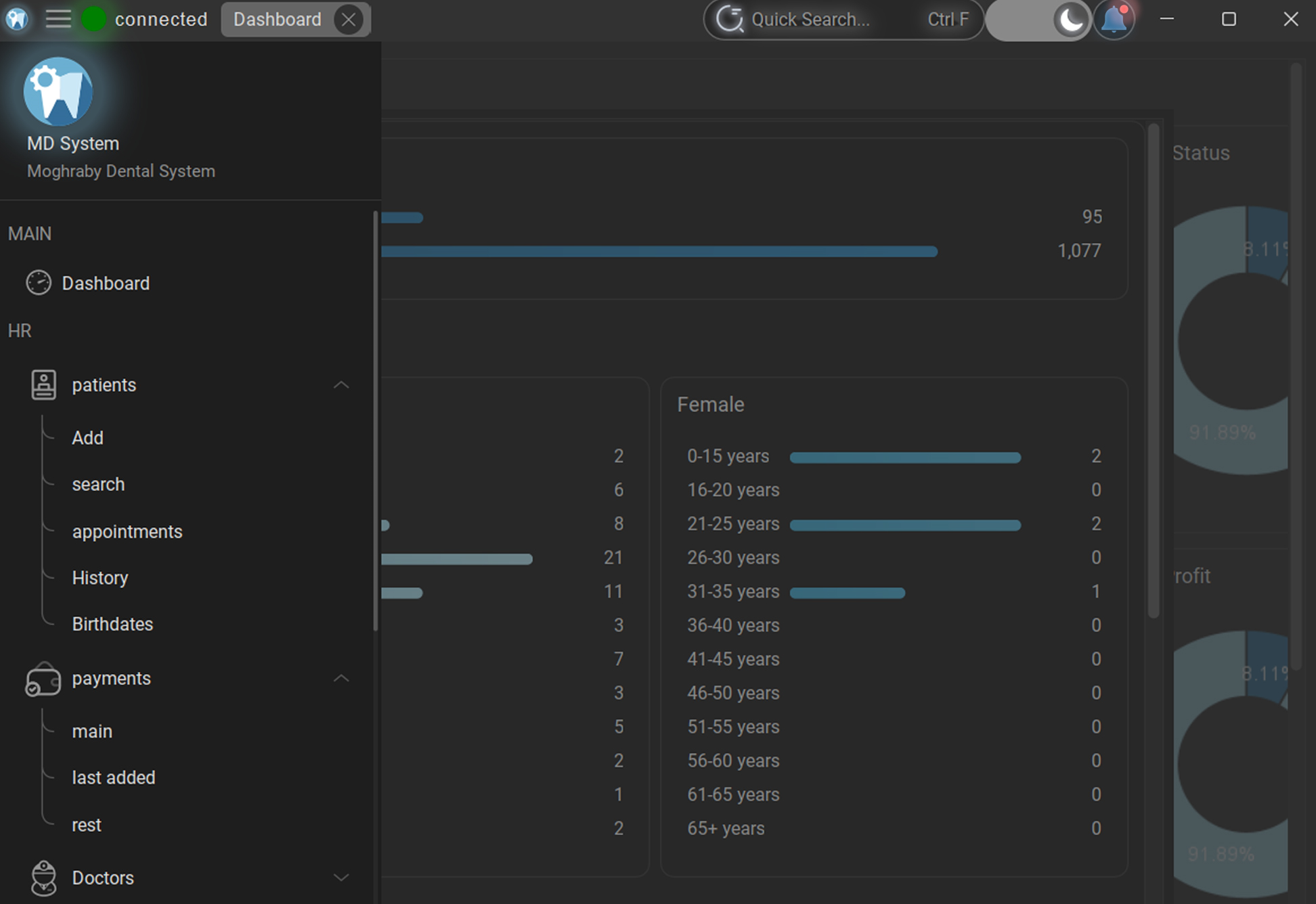
Task: Open the patients Birthdates item
Action: tap(112, 624)
